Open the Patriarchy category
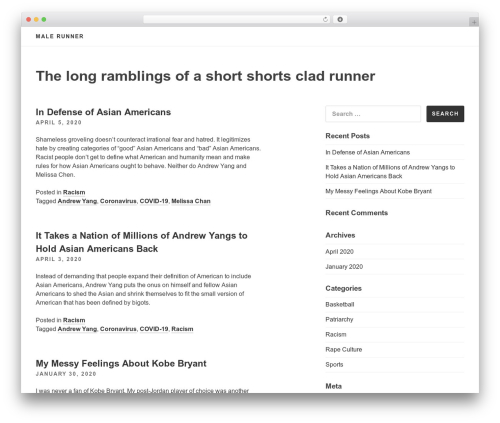 (x=339, y=319)
